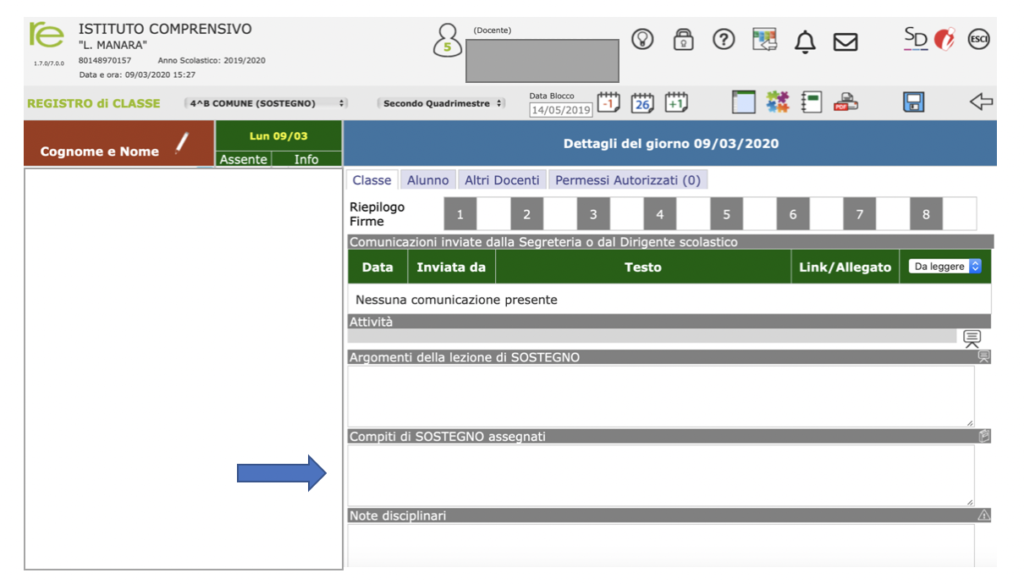This screenshot has height=584, width=1024.
Task: Select hour 8 in Riepilogo Firme
Action: pyautogui.click(x=926, y=214)
